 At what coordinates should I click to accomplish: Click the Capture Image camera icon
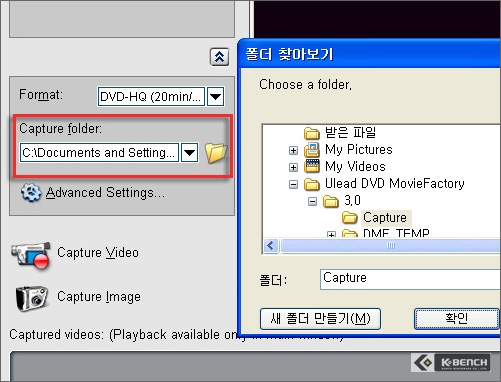coord(31,298)
